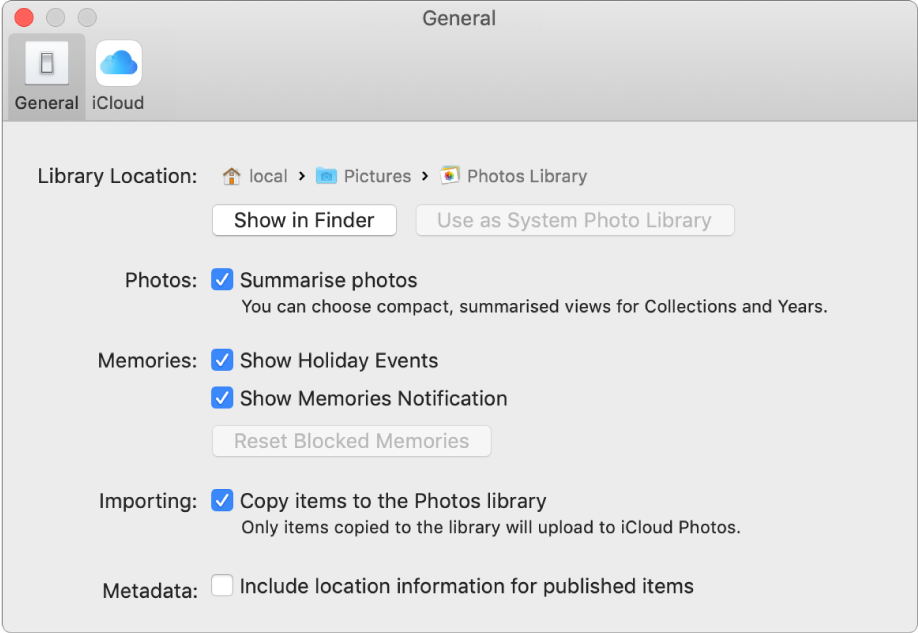Select the General tab label

click(x=45, y=103)
